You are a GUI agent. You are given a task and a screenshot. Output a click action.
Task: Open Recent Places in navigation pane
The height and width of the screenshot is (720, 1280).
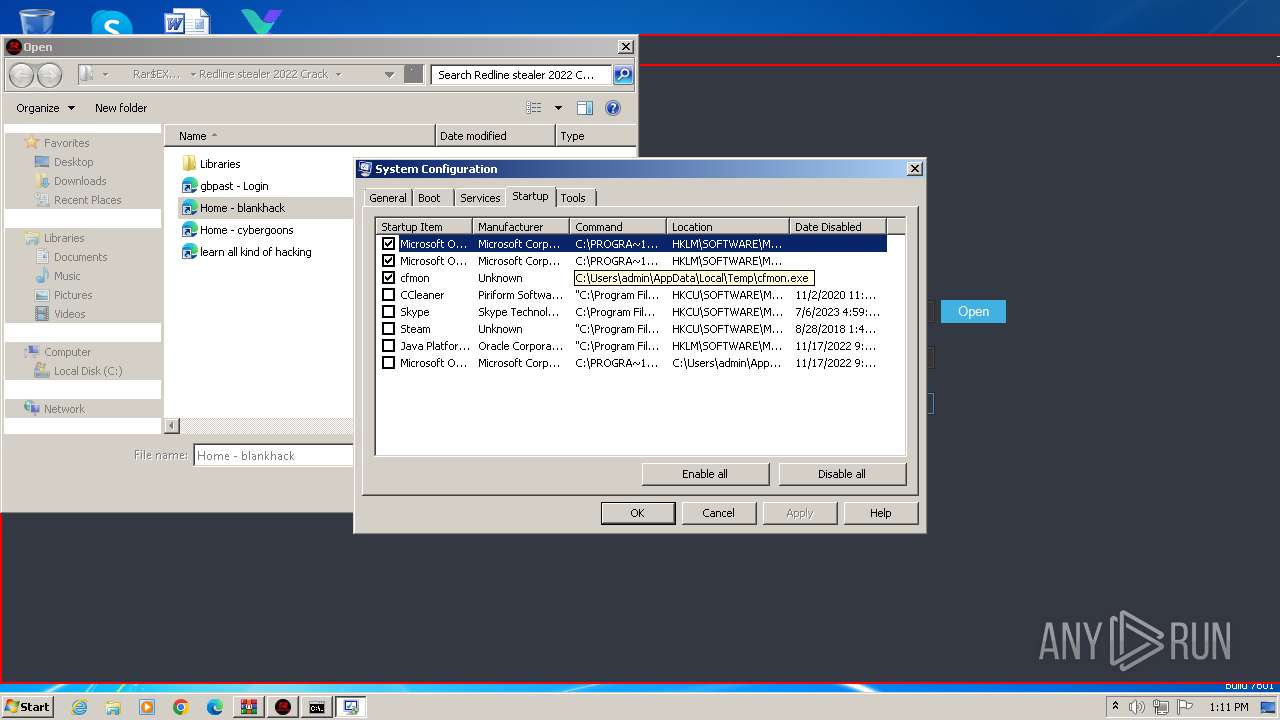coord(87,200)
